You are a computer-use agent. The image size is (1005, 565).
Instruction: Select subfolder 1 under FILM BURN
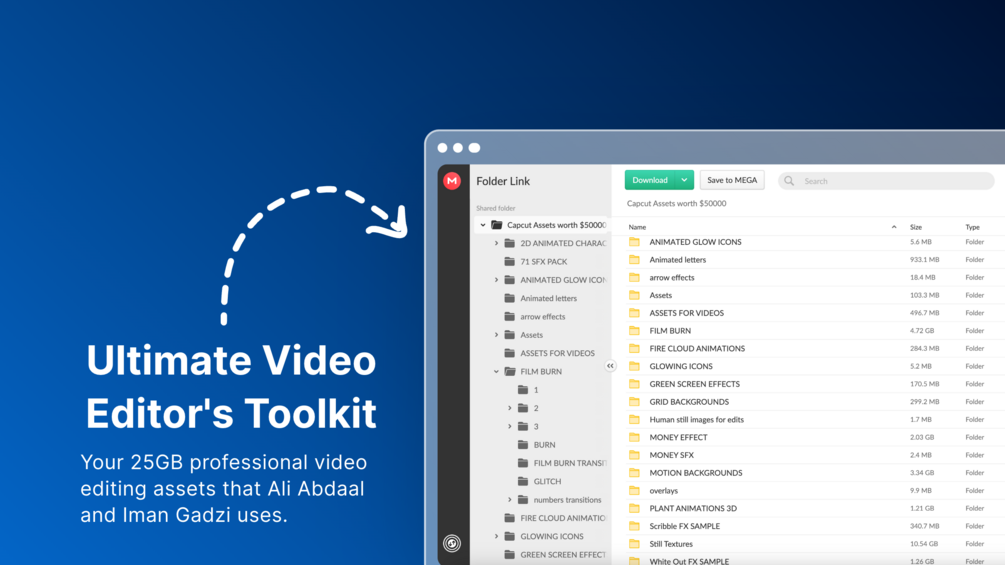click(536, 390)
